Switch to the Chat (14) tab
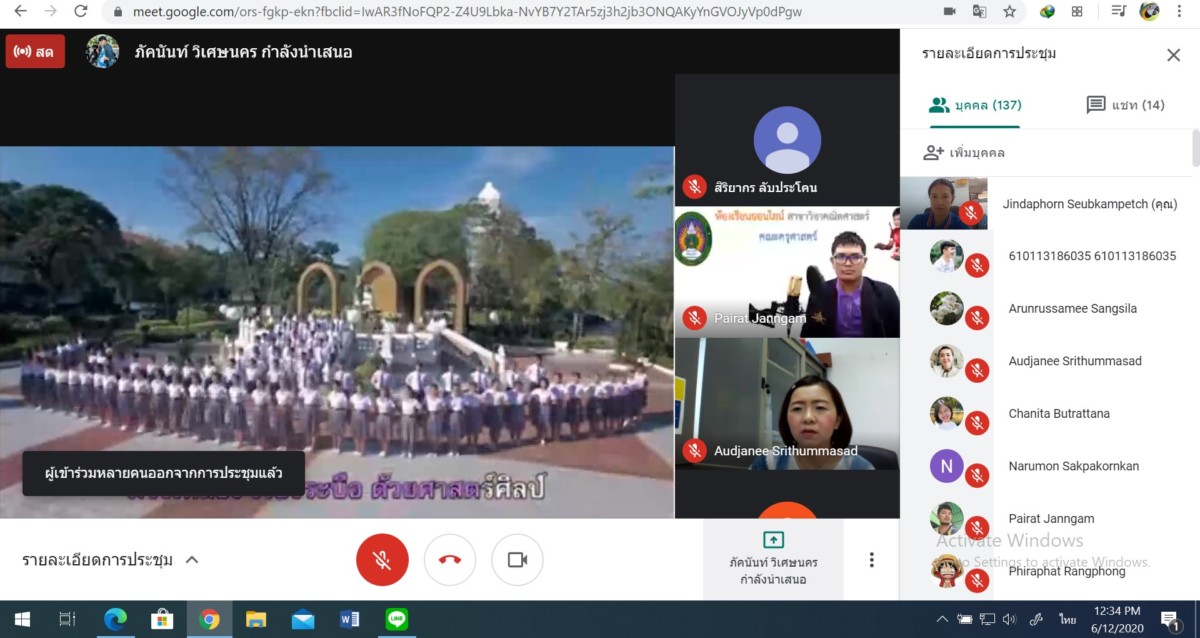Viewport: 1200px width, 638px height. pos(1125,105)
